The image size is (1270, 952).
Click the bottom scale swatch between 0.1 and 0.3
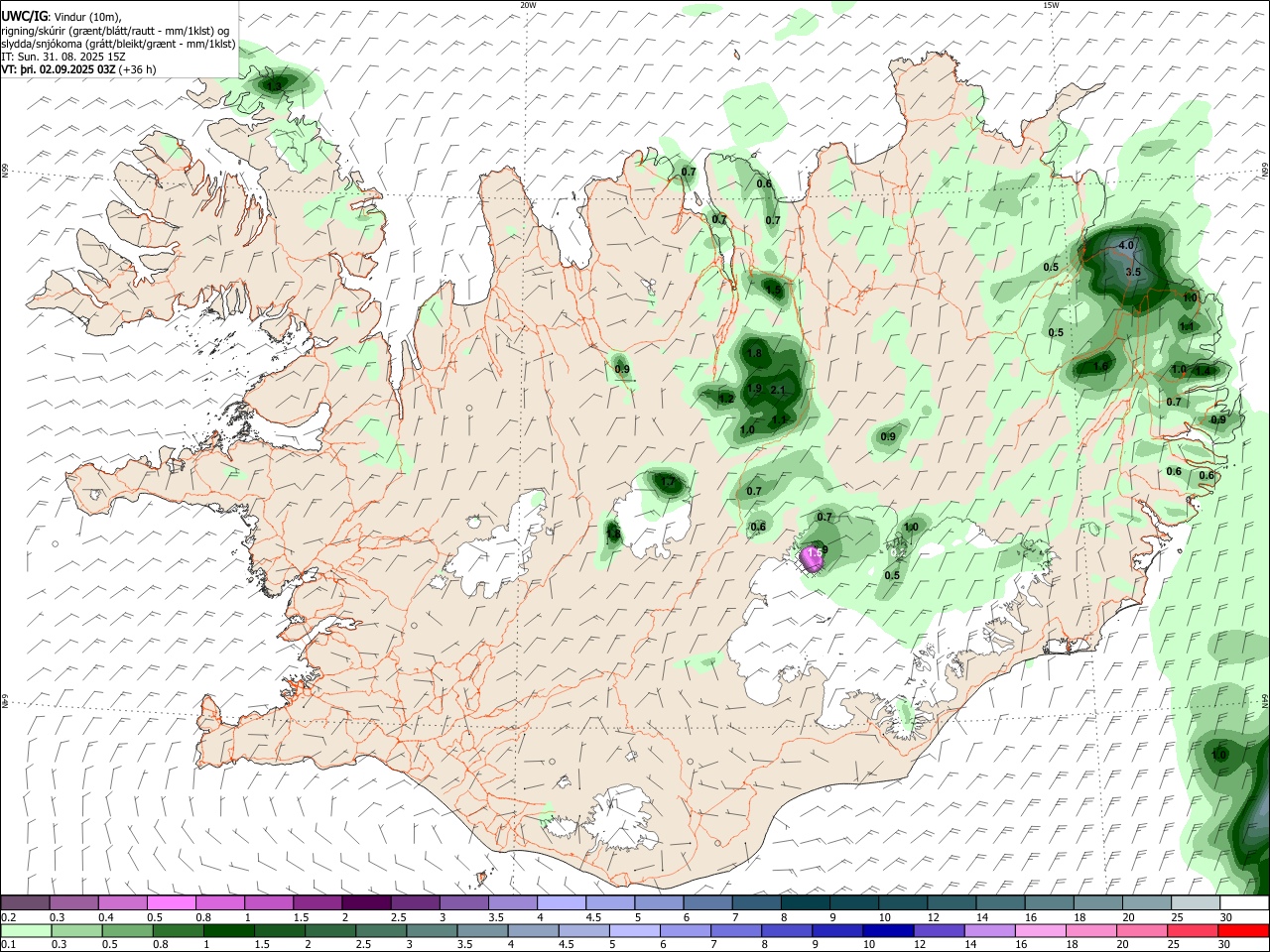click(28, 930)
